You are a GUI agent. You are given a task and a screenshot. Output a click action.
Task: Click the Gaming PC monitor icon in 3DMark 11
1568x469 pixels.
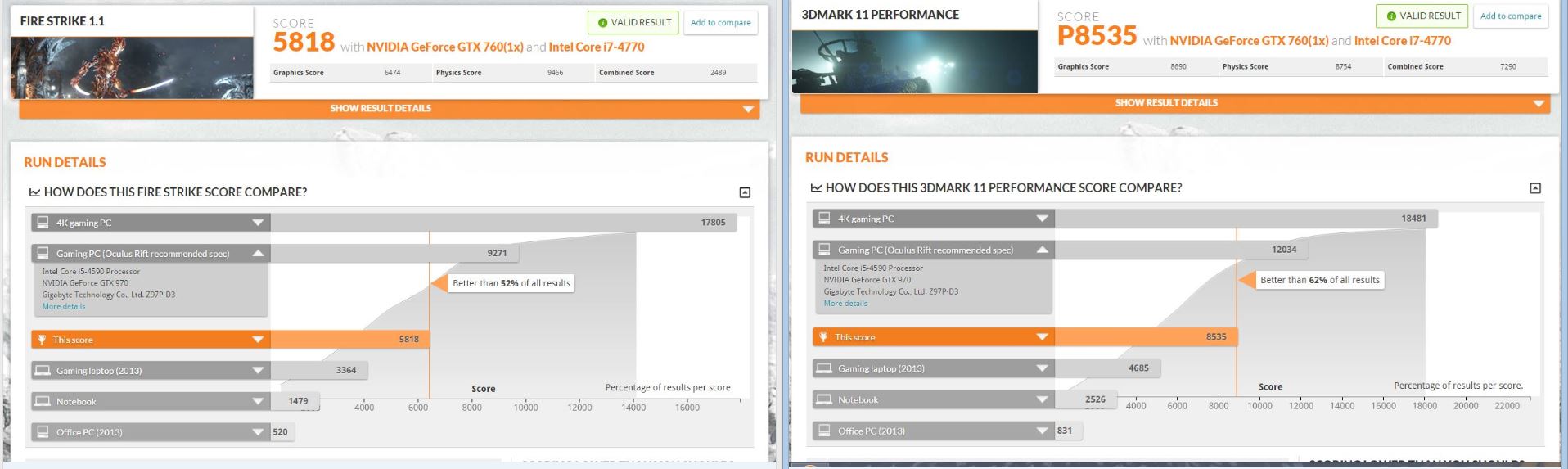coord(824,250)
